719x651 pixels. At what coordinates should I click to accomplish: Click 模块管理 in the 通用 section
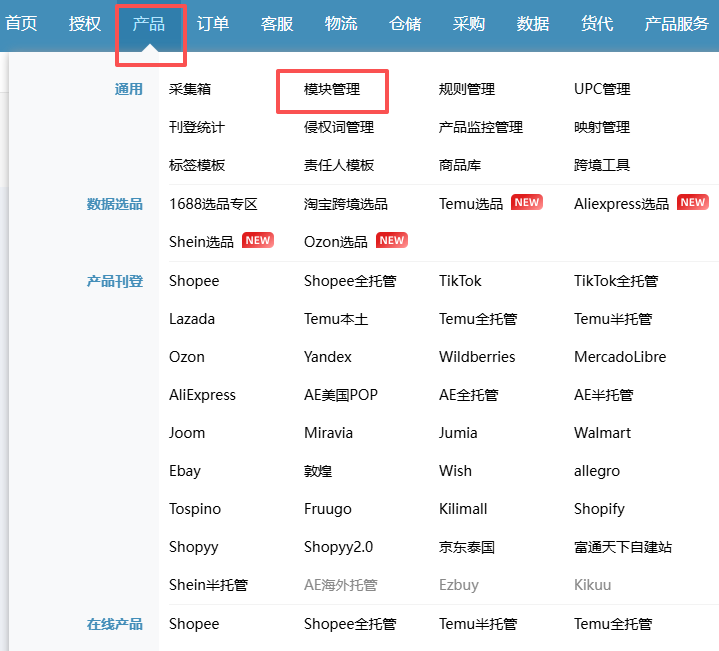pyautogui.click(x=332, y=89)
